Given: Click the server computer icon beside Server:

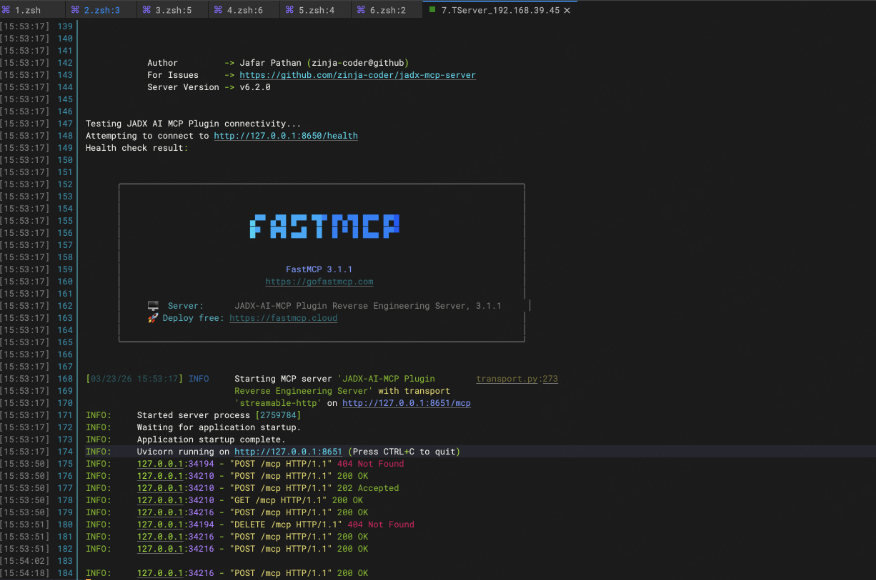Looking at the screenshot, I should click(153, 306).
